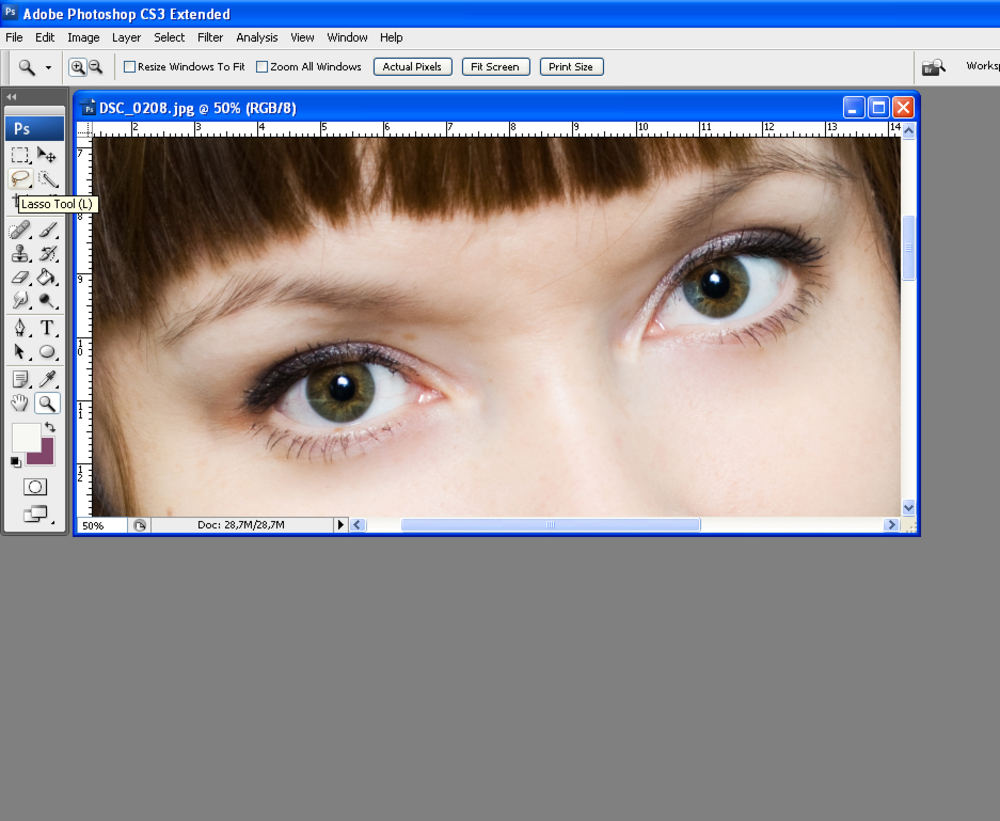
Task: Click the Fit Screen button
Action: pos(495,67)
